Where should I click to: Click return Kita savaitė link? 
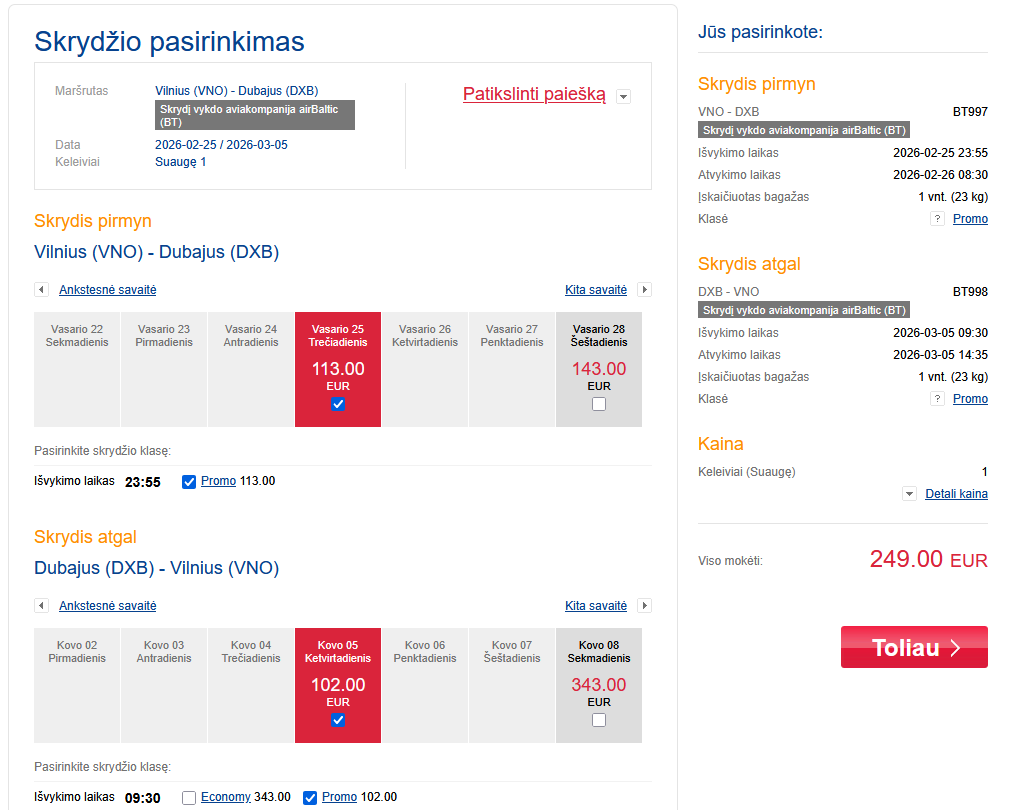point(596,606)
